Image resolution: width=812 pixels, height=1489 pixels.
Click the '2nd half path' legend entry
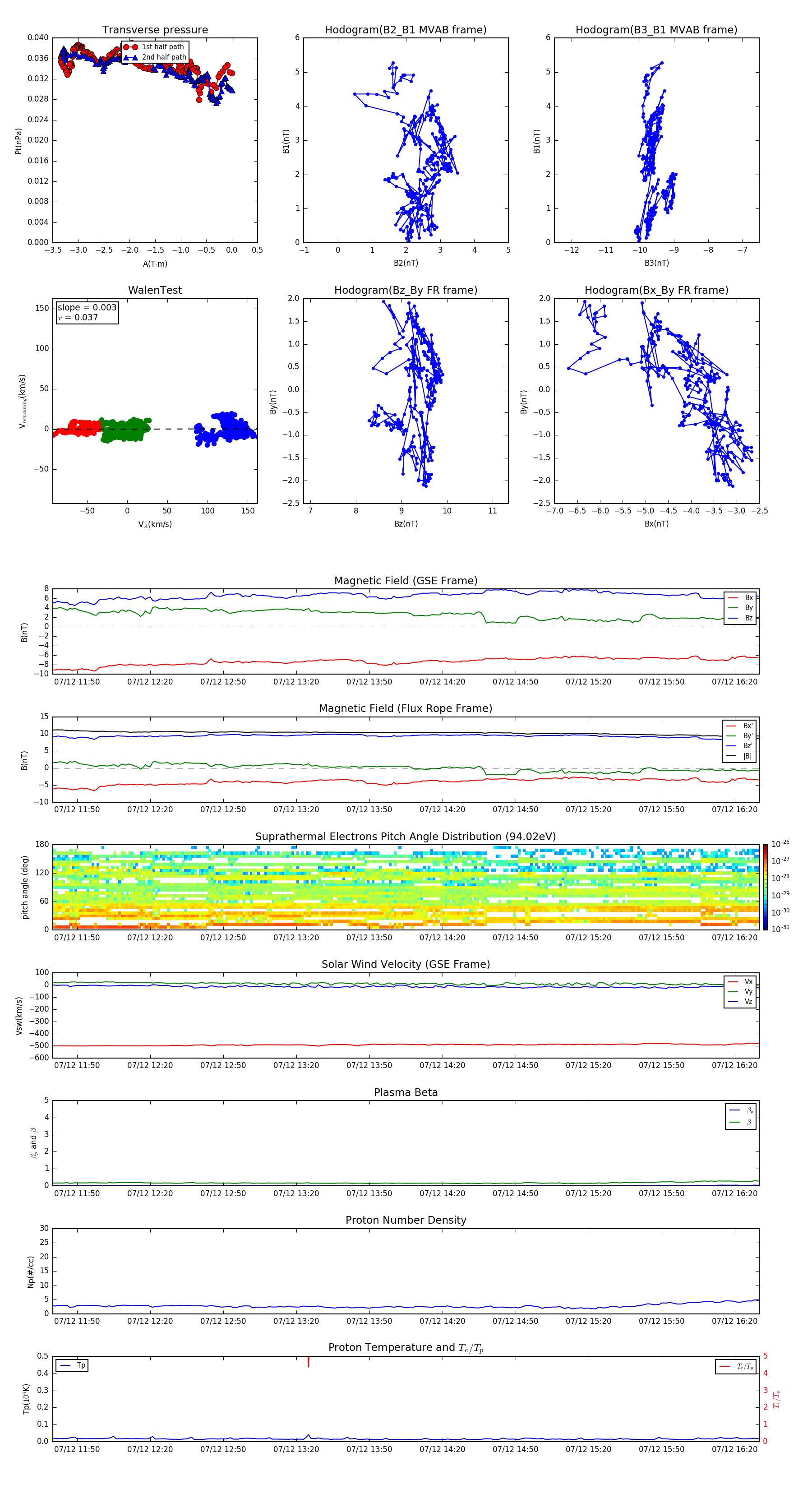(155, 57)
